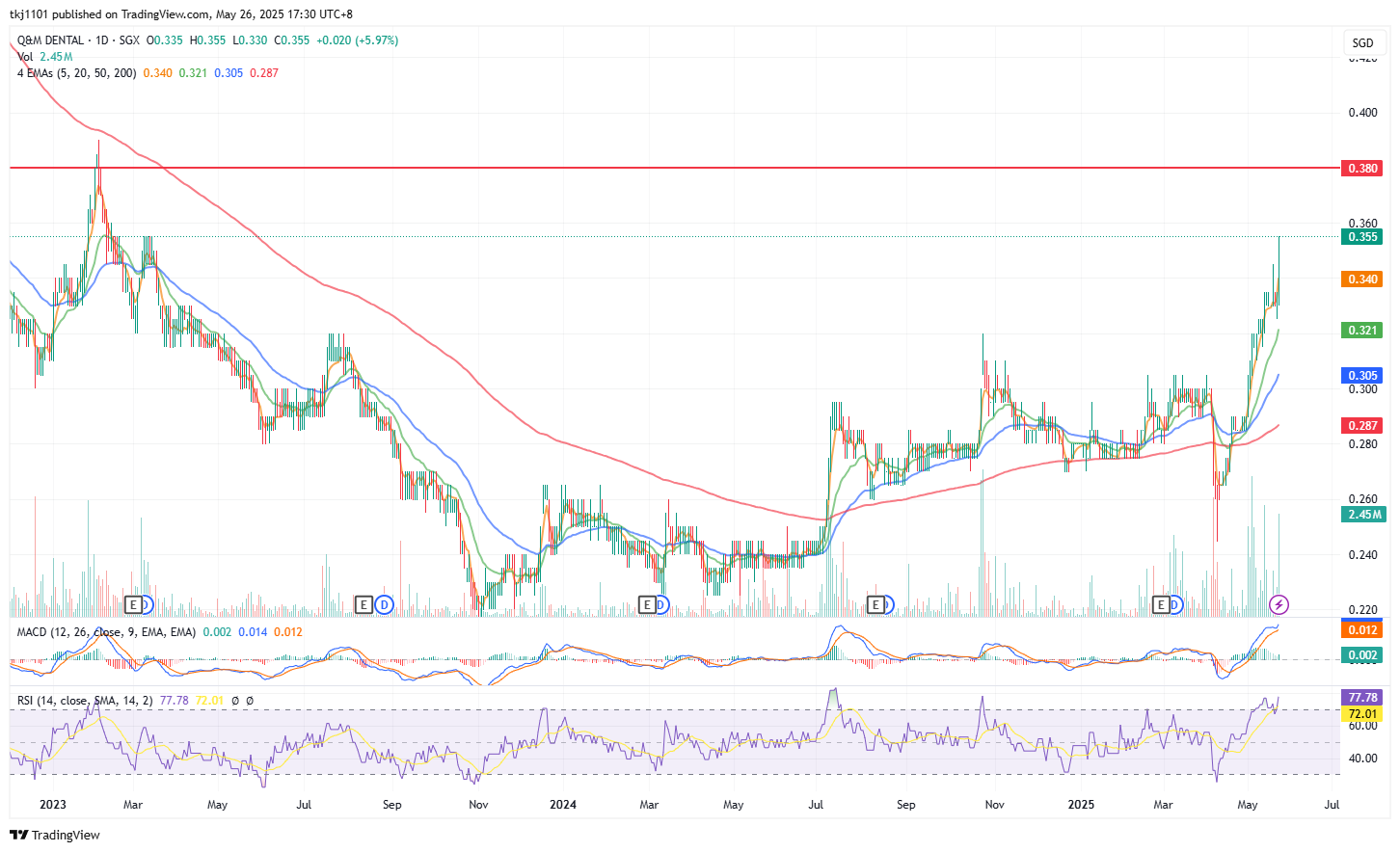Click the +0.020 (+5.97%) change value
This screenshot has width=1400, height=852.
[357, 40]
